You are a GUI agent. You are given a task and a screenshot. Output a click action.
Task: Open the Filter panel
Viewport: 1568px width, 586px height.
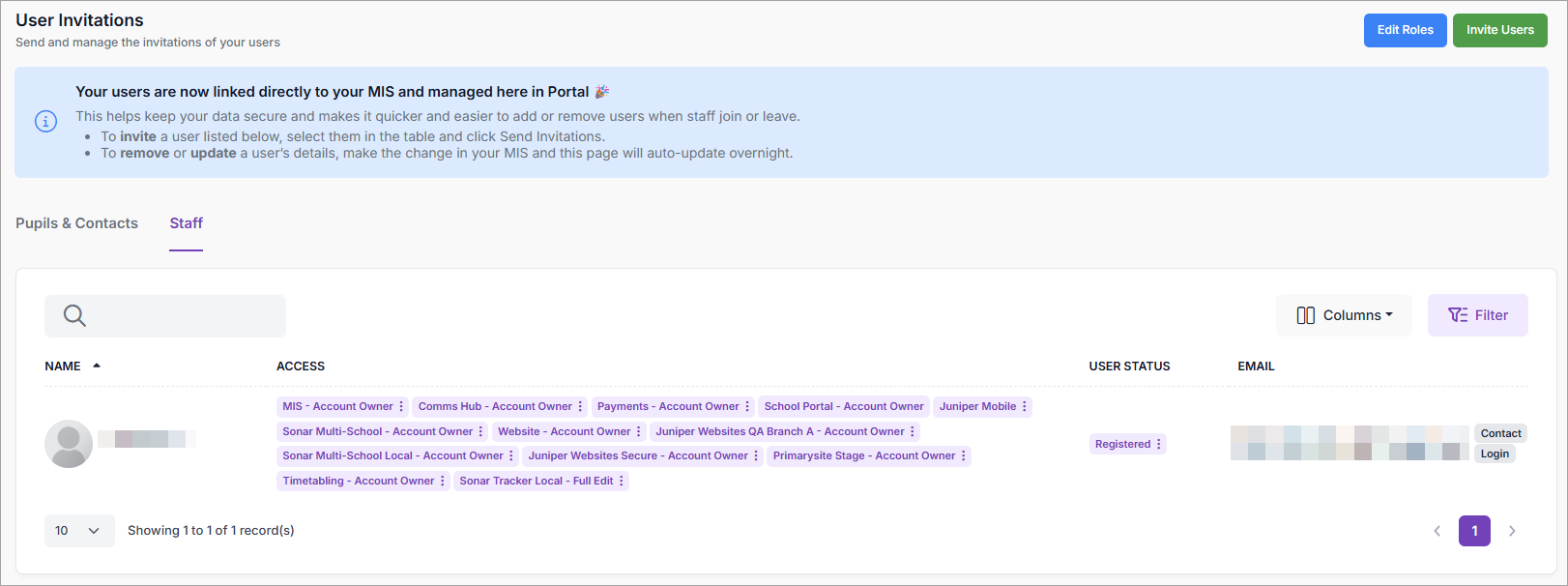(1477, 315)
